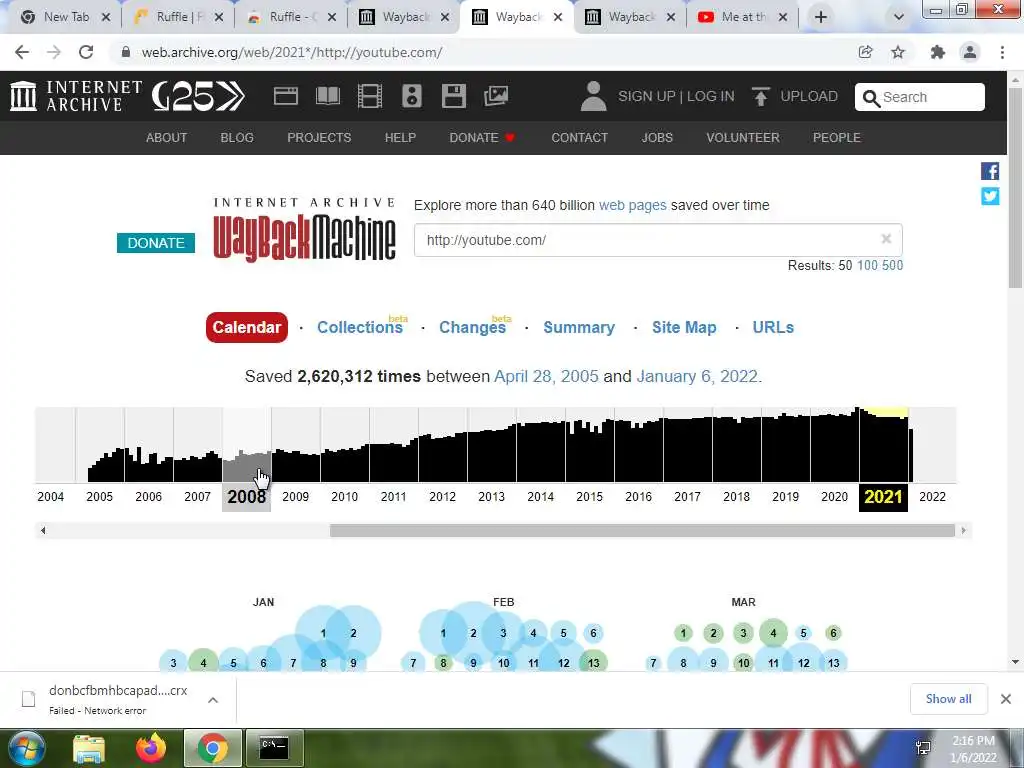The width and height of the screenshot is (1024, 768).
Task: Open the Collections view
Action: coord(360,327)
